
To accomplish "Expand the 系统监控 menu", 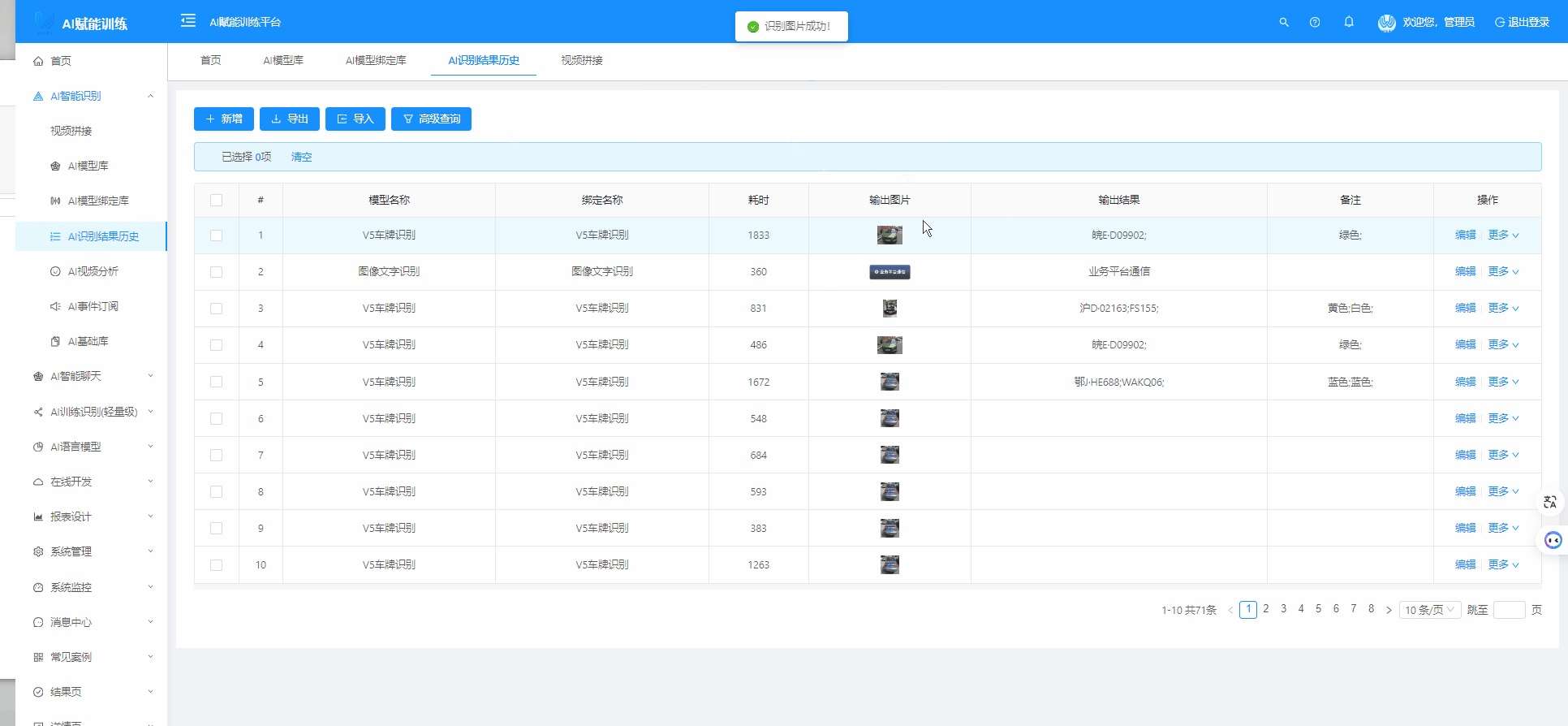I will click(91, 587).
